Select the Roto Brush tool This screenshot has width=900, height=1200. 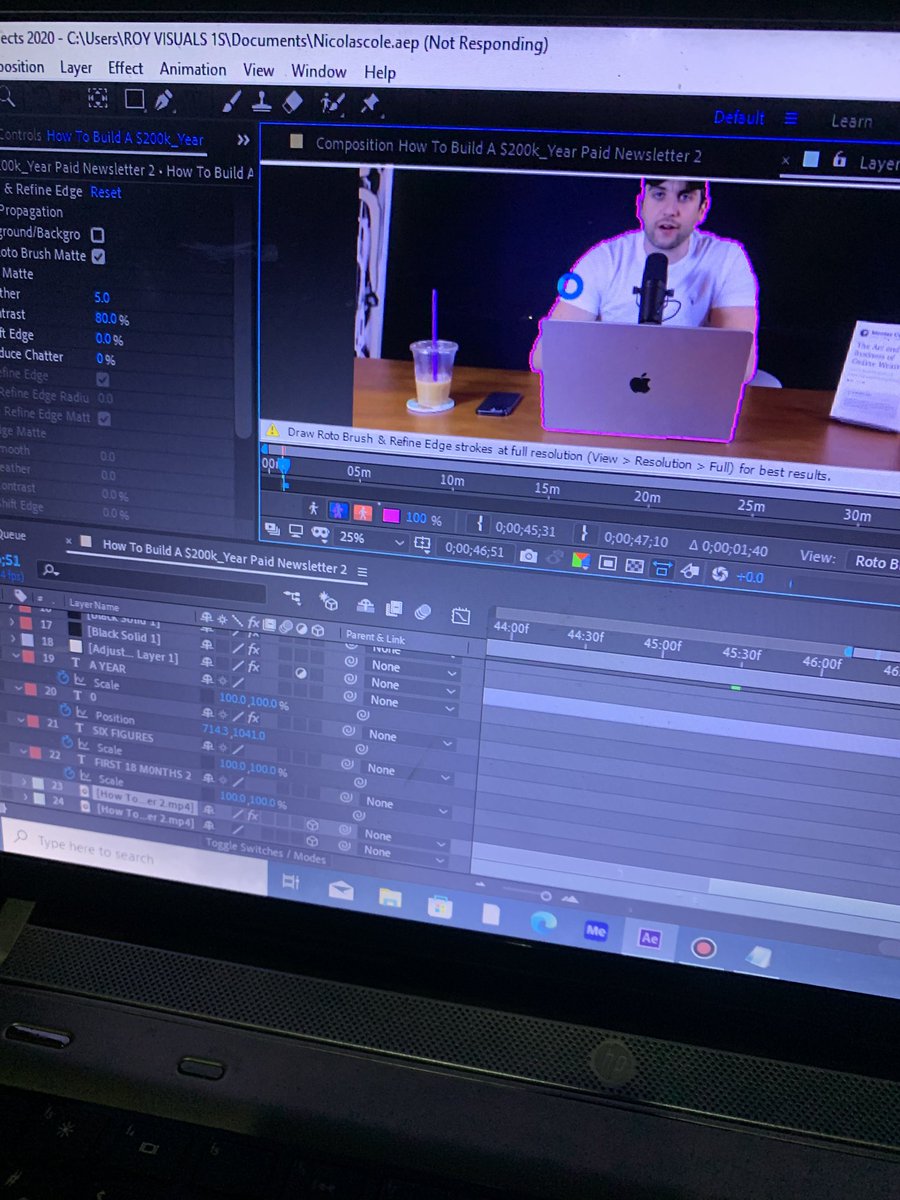332,102
